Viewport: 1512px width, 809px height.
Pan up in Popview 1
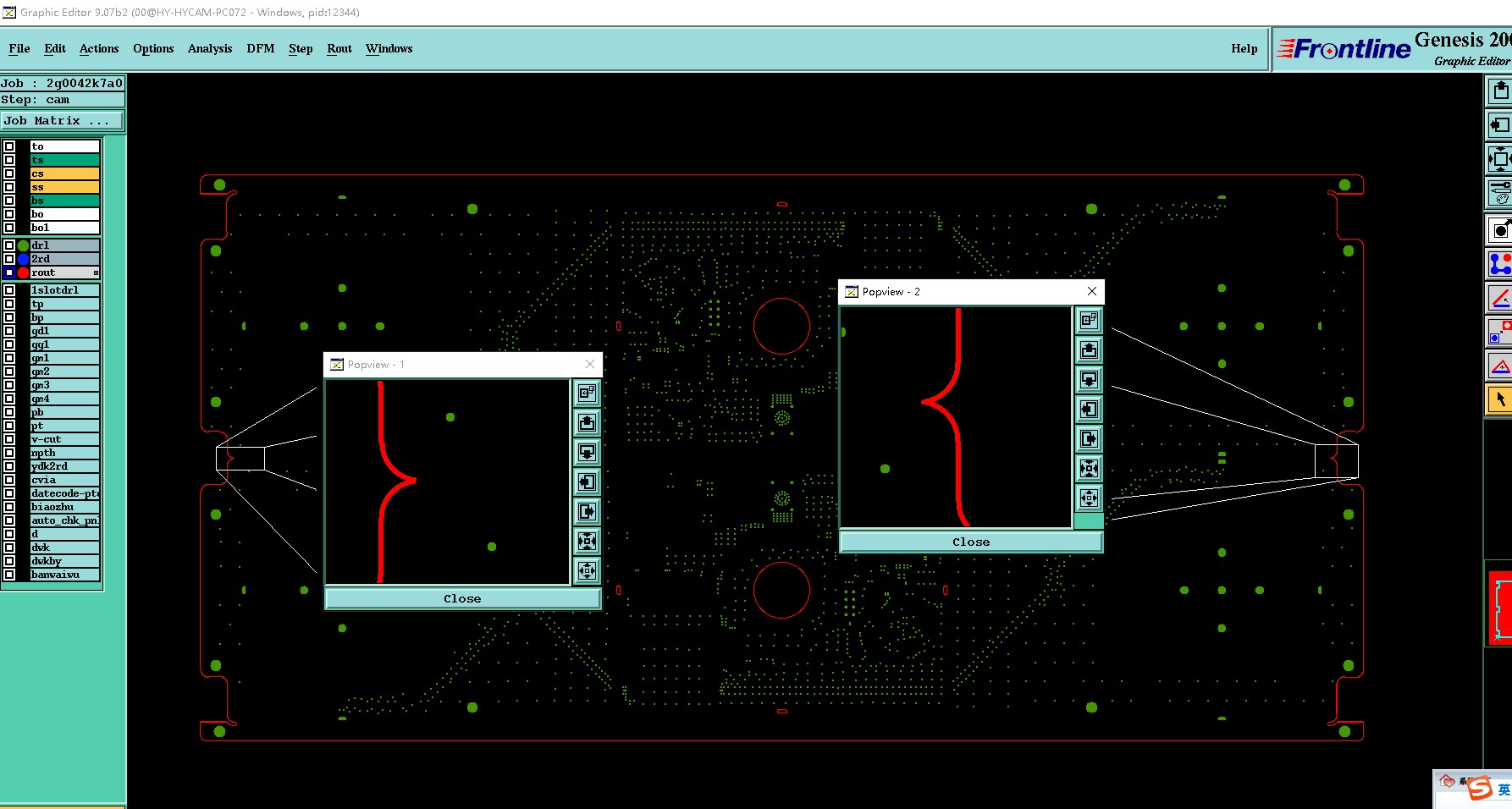[587, 422]
